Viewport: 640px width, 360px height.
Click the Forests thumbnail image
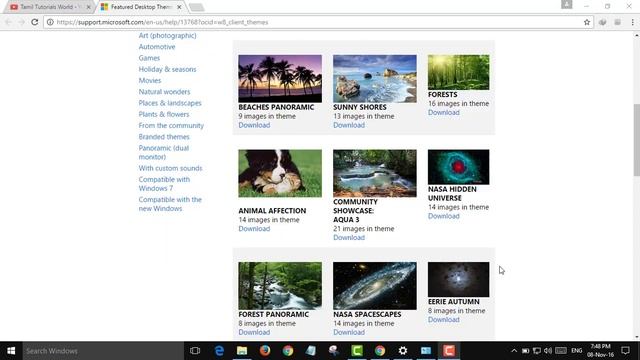click(x=458, y=72)
